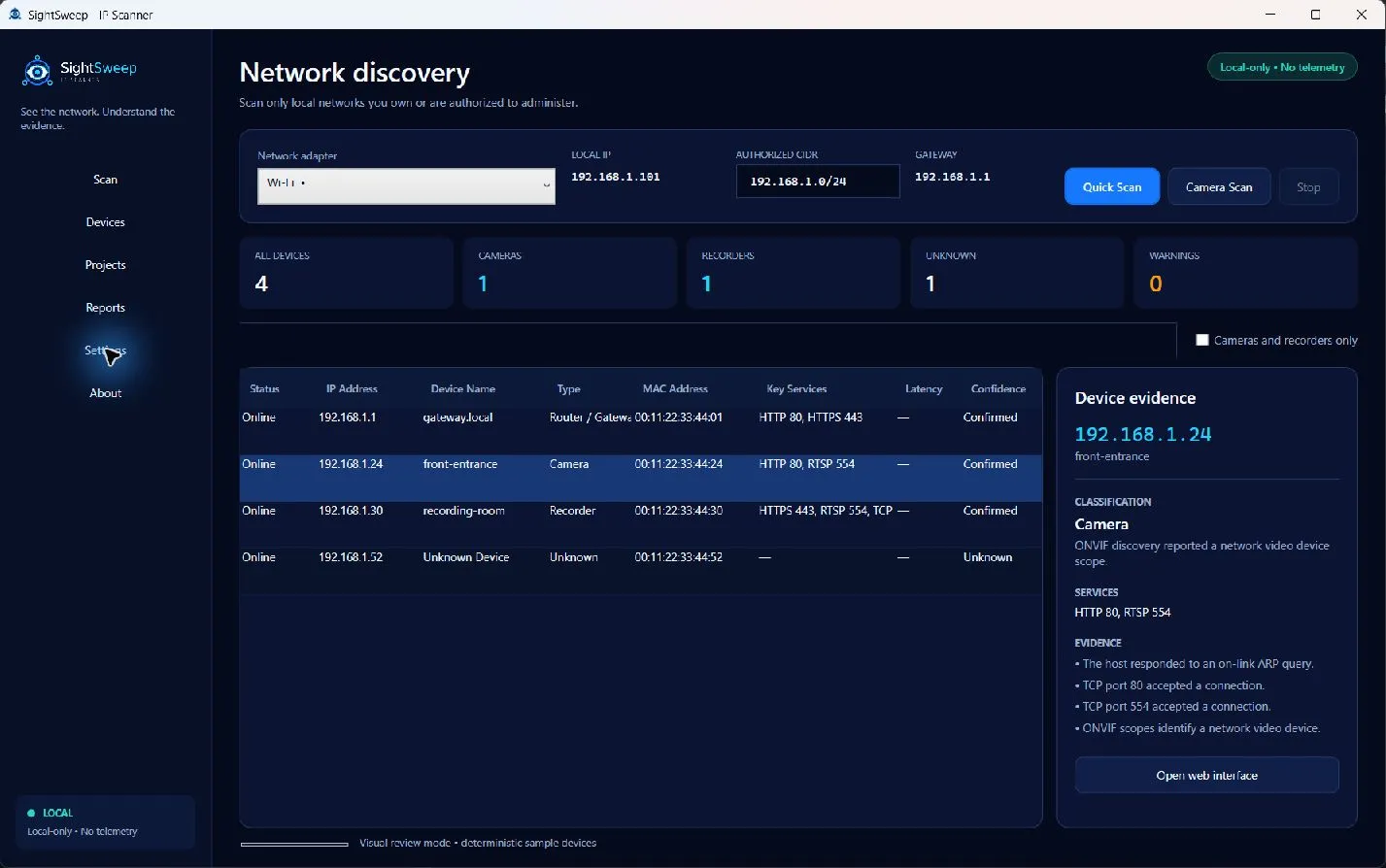Click the Stop scan button
This screenshot has height=868, width=1386.
pyautogui.click(x=1308, y=186)
